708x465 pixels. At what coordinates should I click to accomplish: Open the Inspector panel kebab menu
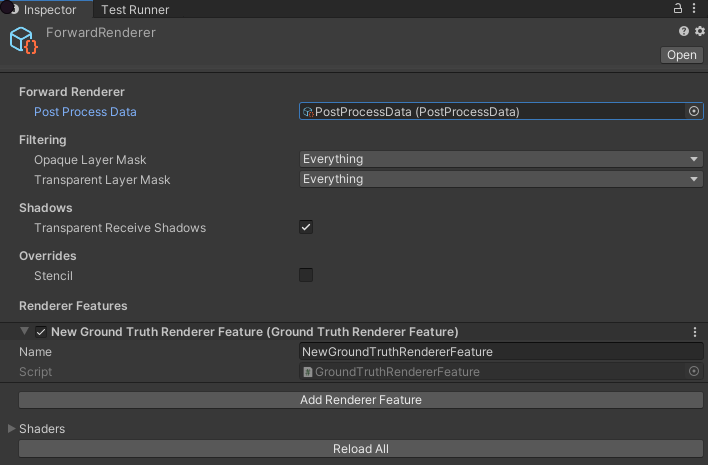[695, 9]
